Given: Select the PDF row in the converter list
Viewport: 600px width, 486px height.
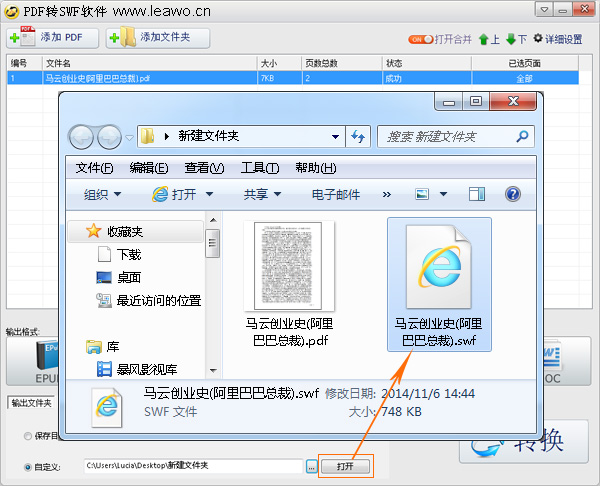Looking at the screenshot, I should (293, 78).
